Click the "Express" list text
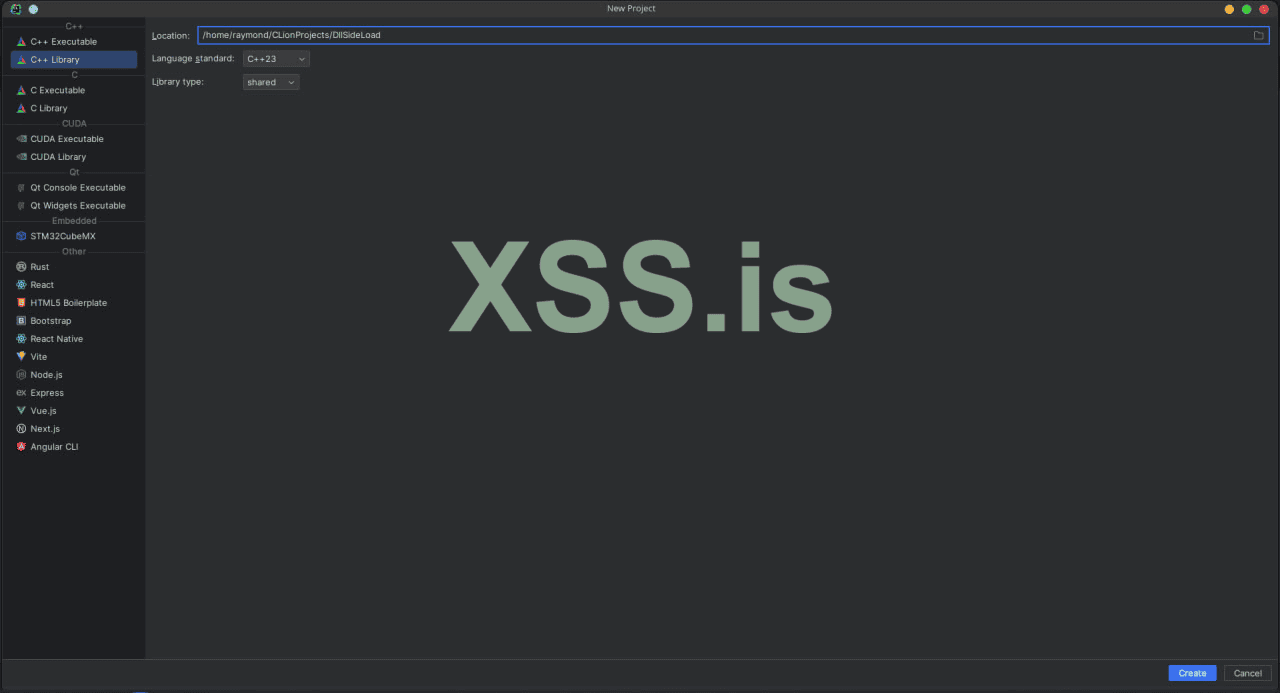 pyautogui.click(x=47, y=393)
